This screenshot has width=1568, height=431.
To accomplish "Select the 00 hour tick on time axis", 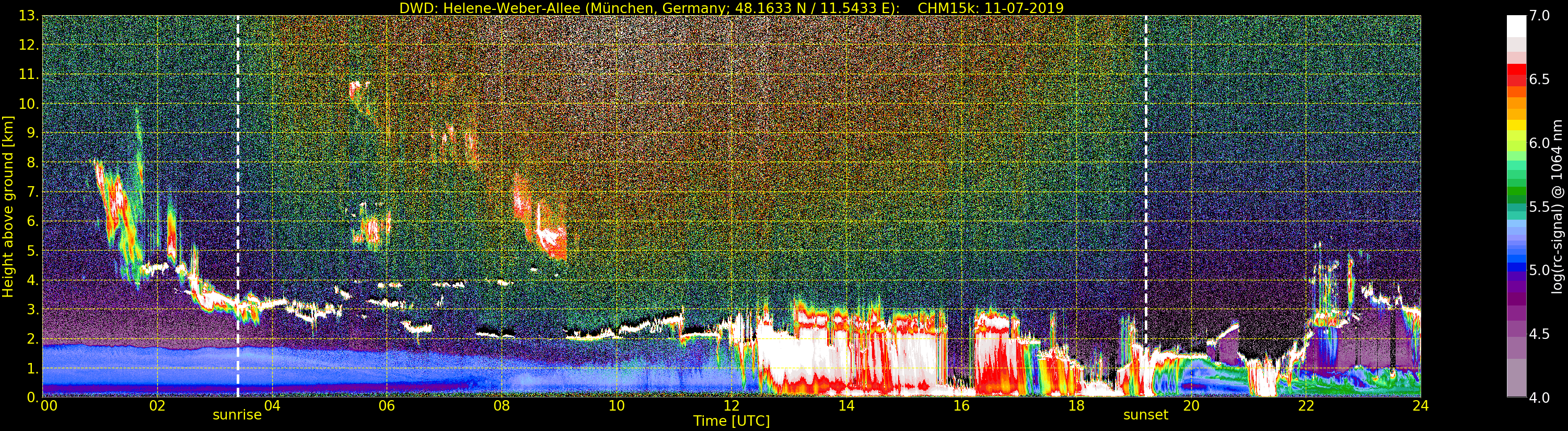I will (x=49, y=406).
